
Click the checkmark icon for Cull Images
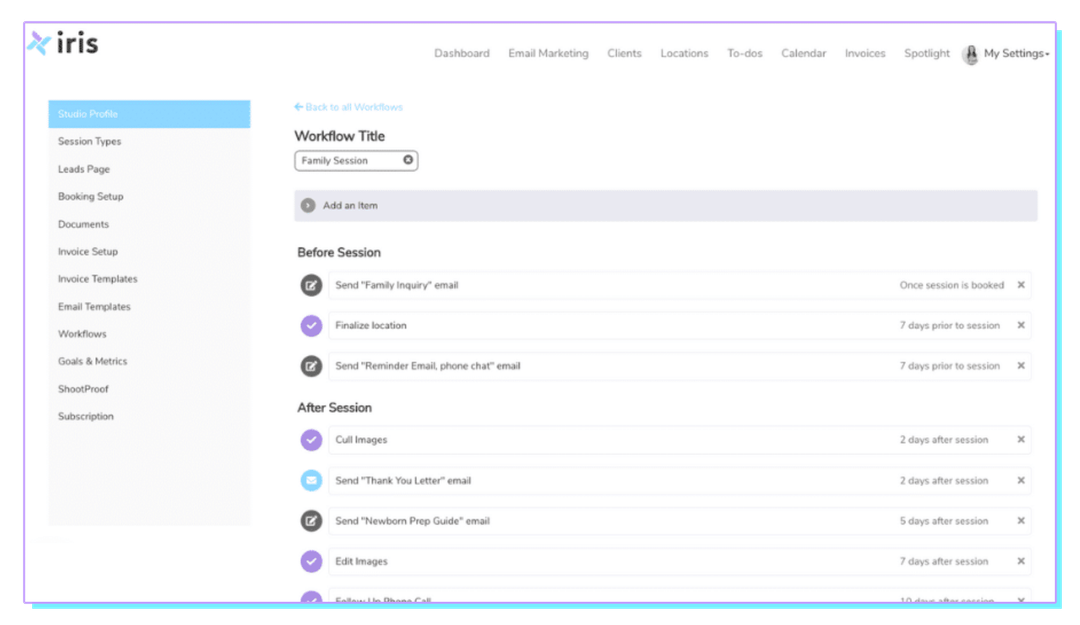point(311,440)
